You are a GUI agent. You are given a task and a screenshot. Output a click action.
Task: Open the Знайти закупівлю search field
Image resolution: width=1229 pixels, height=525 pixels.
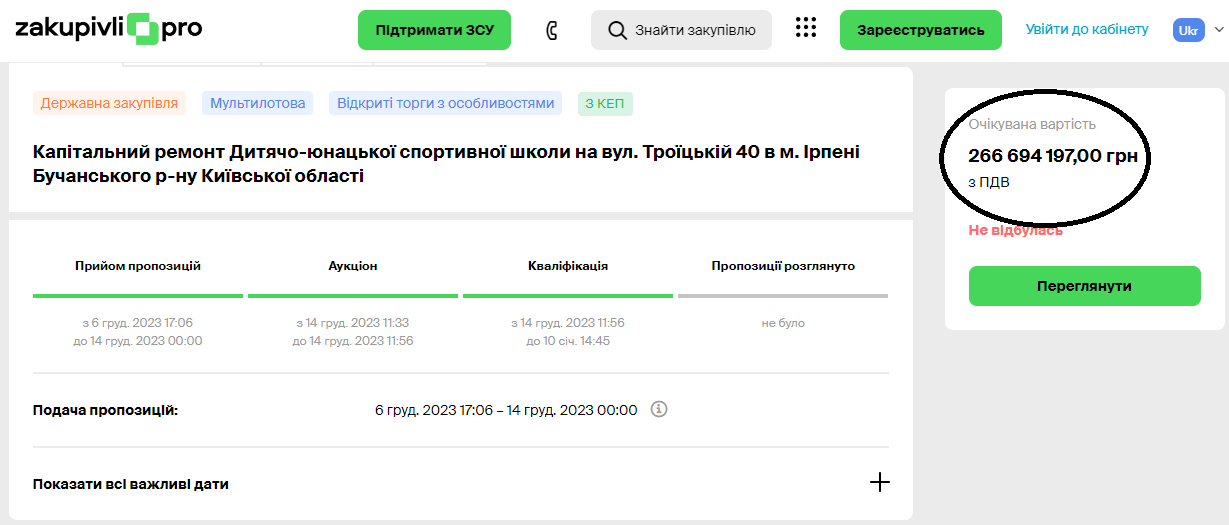[x=681, y=30]
